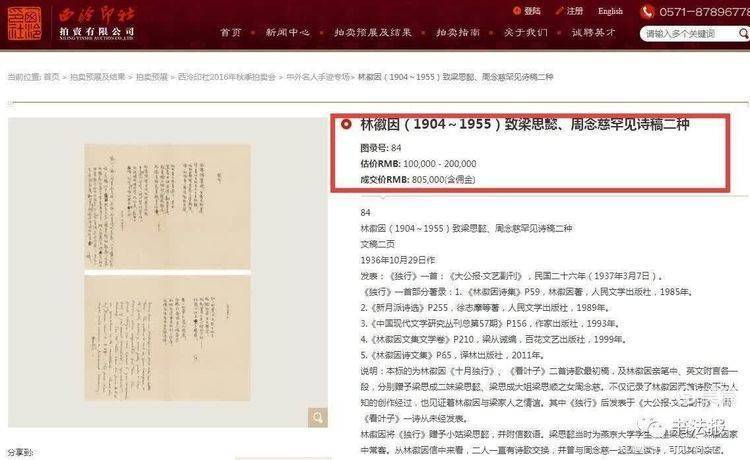Viewport: 750px width, 460px height.
Task: Open 关于我们 about us menu
Action: [525, 33]
